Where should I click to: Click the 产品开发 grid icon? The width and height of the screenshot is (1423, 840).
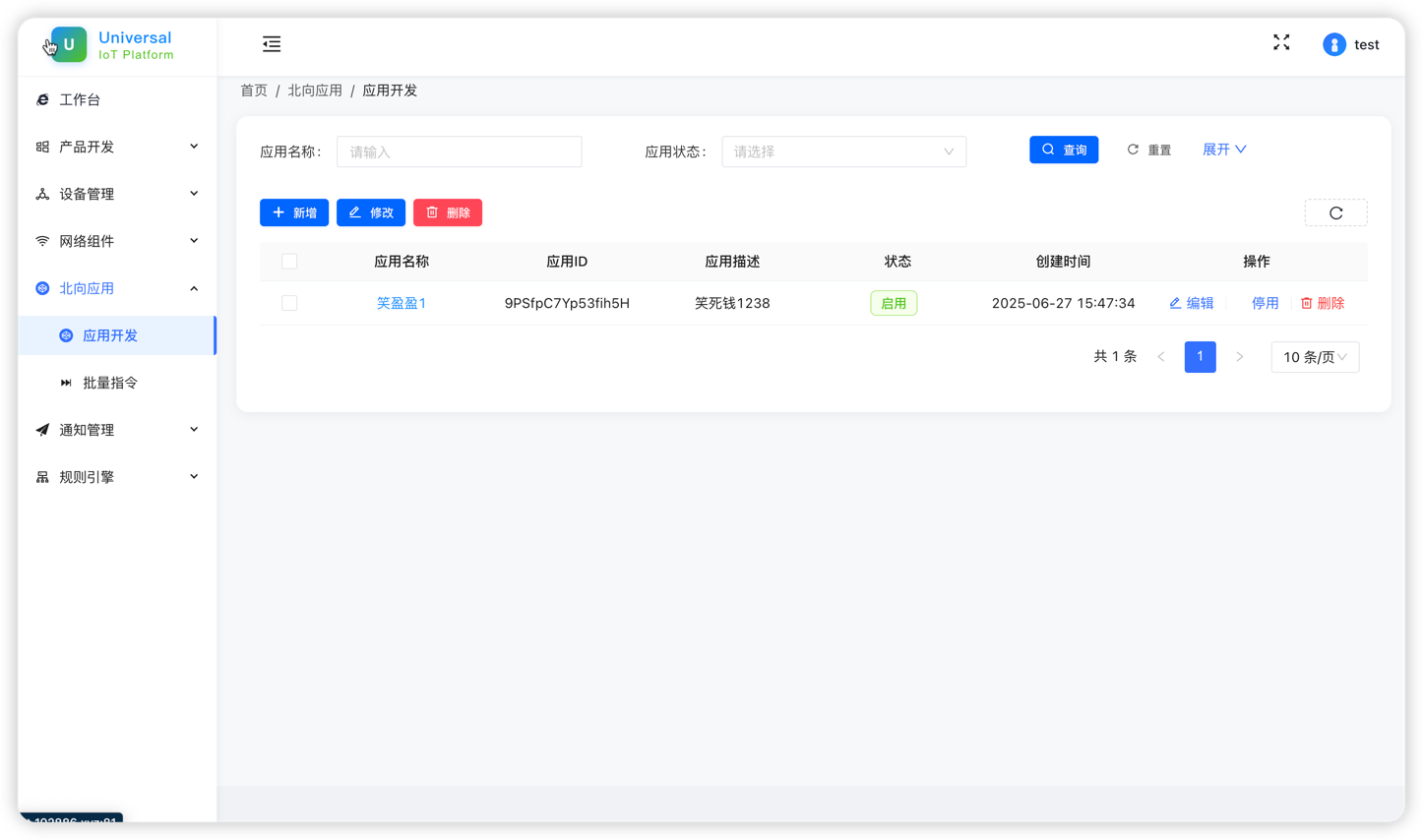(x=42, y=147)
